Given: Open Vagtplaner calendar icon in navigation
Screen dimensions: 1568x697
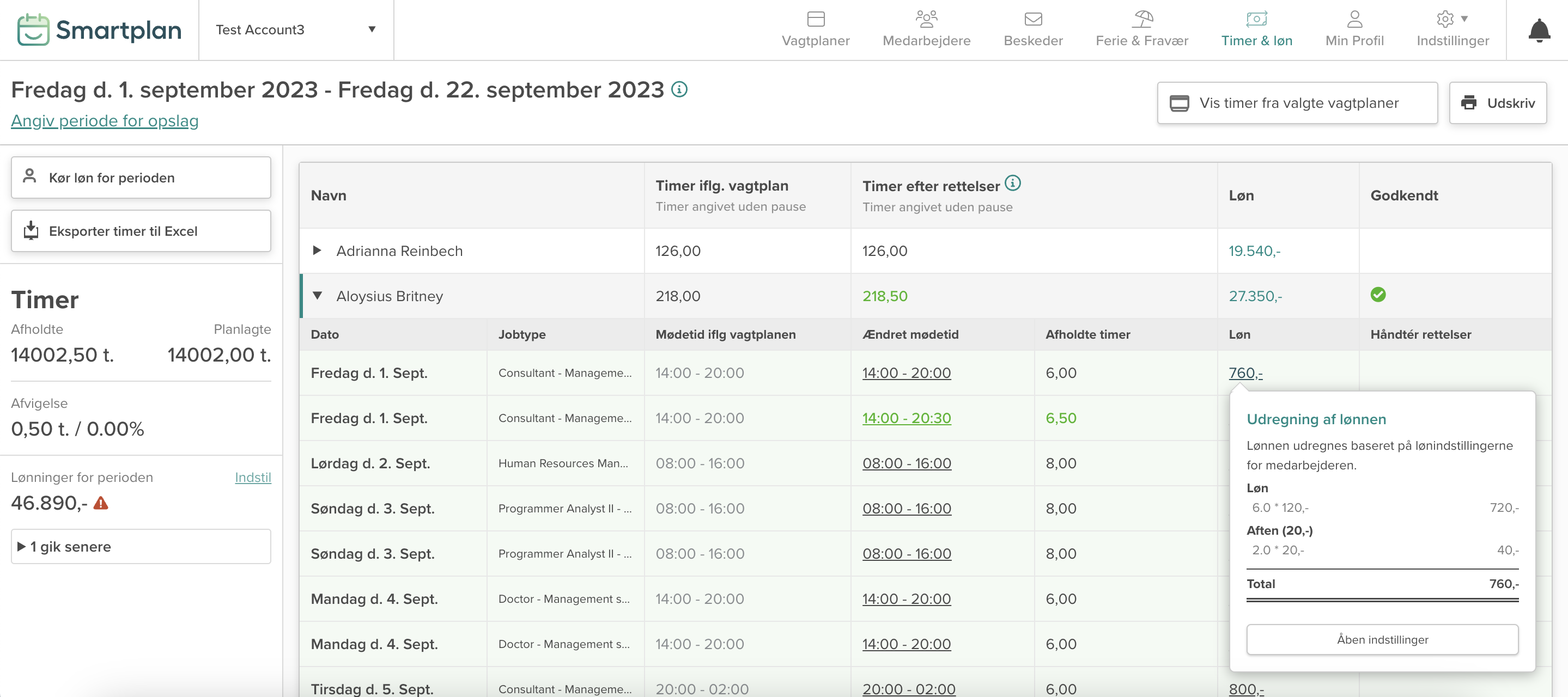Looking at the screenshot, I should [816, 20].
